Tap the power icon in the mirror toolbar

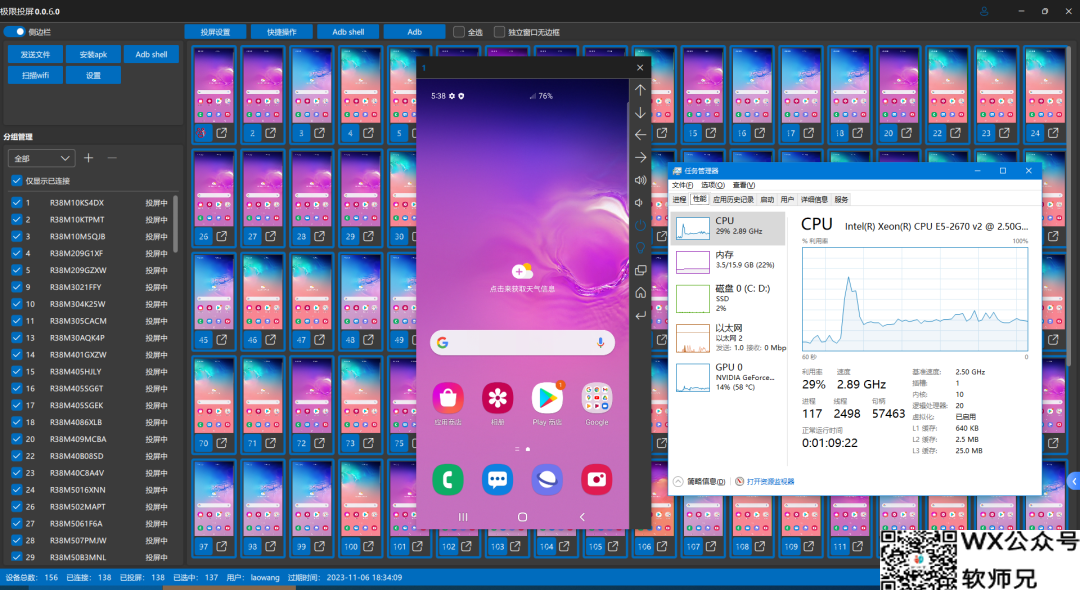coord(641,225)
